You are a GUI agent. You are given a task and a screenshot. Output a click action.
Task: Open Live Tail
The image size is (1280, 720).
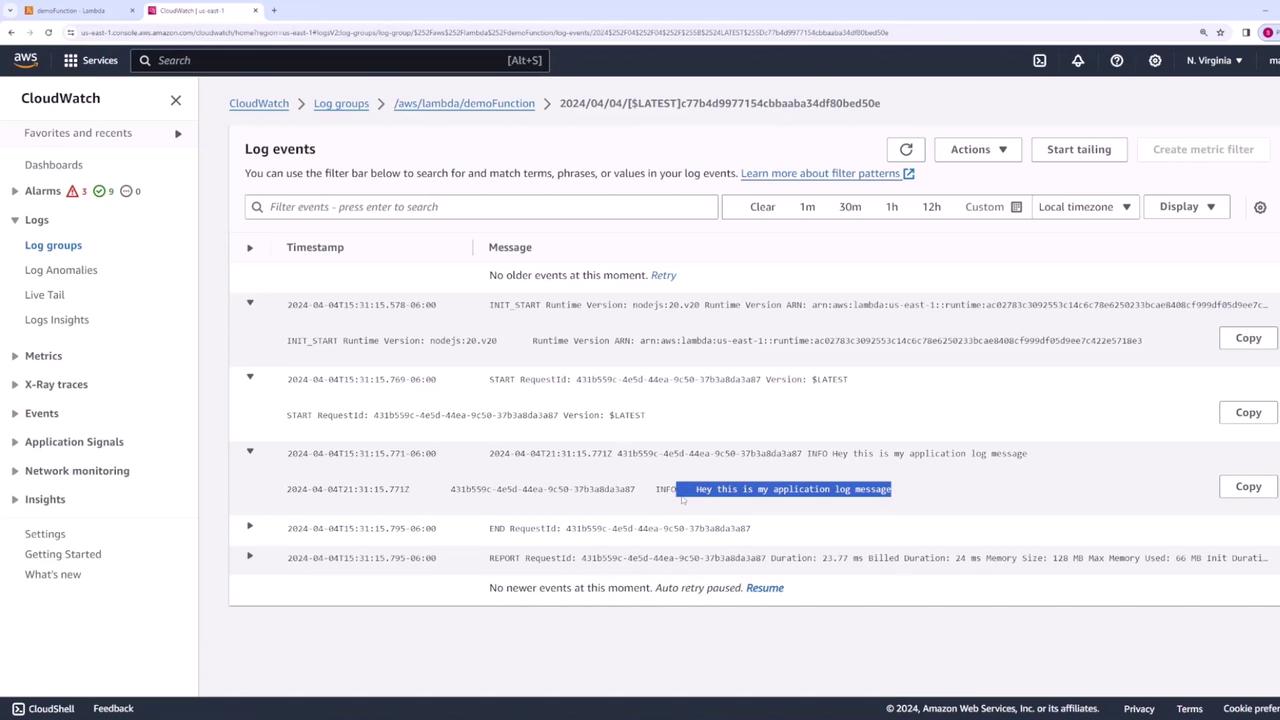click(44, 295)
